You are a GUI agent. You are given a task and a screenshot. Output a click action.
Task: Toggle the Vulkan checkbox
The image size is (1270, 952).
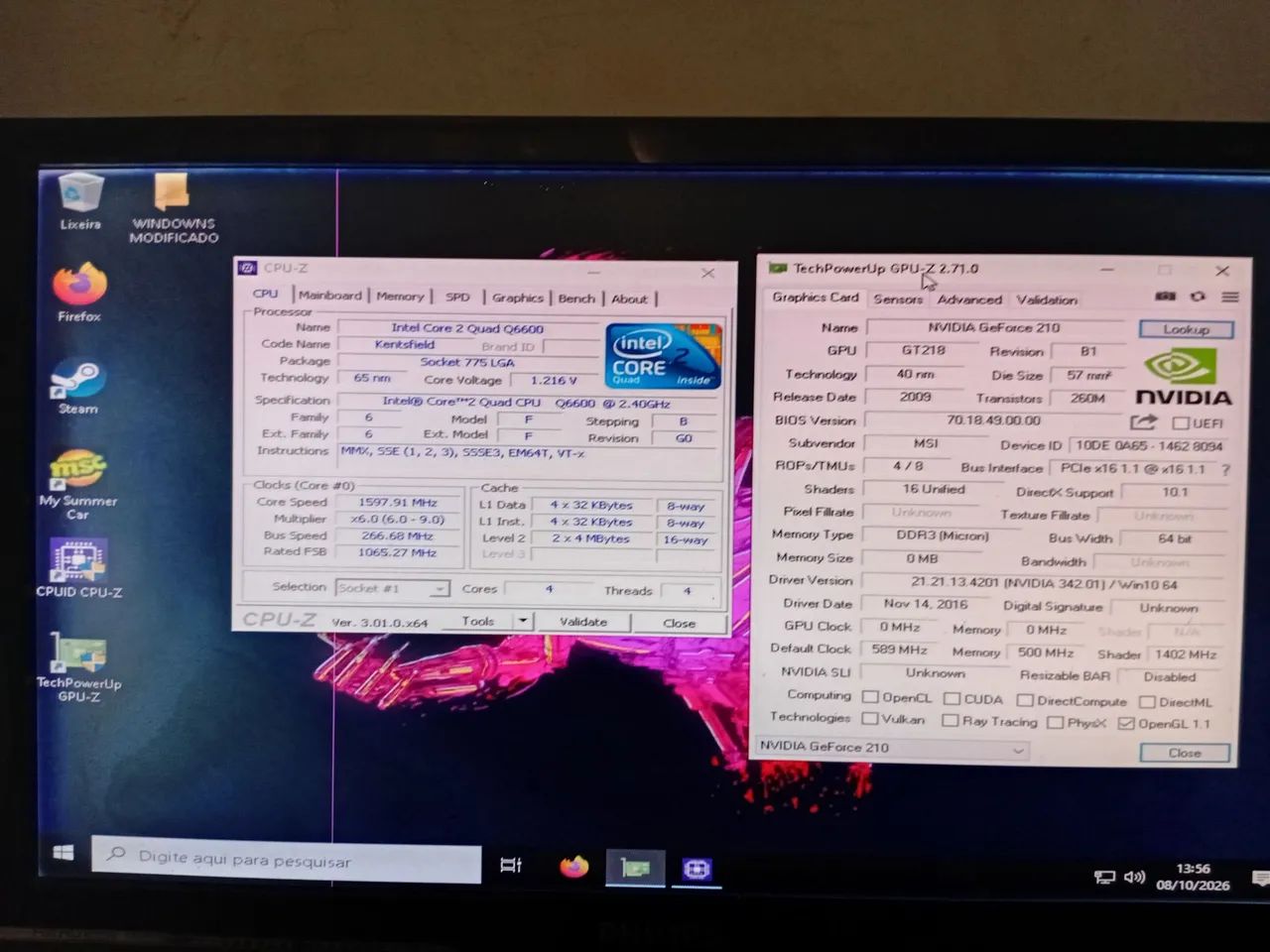(x=870, y=719)
